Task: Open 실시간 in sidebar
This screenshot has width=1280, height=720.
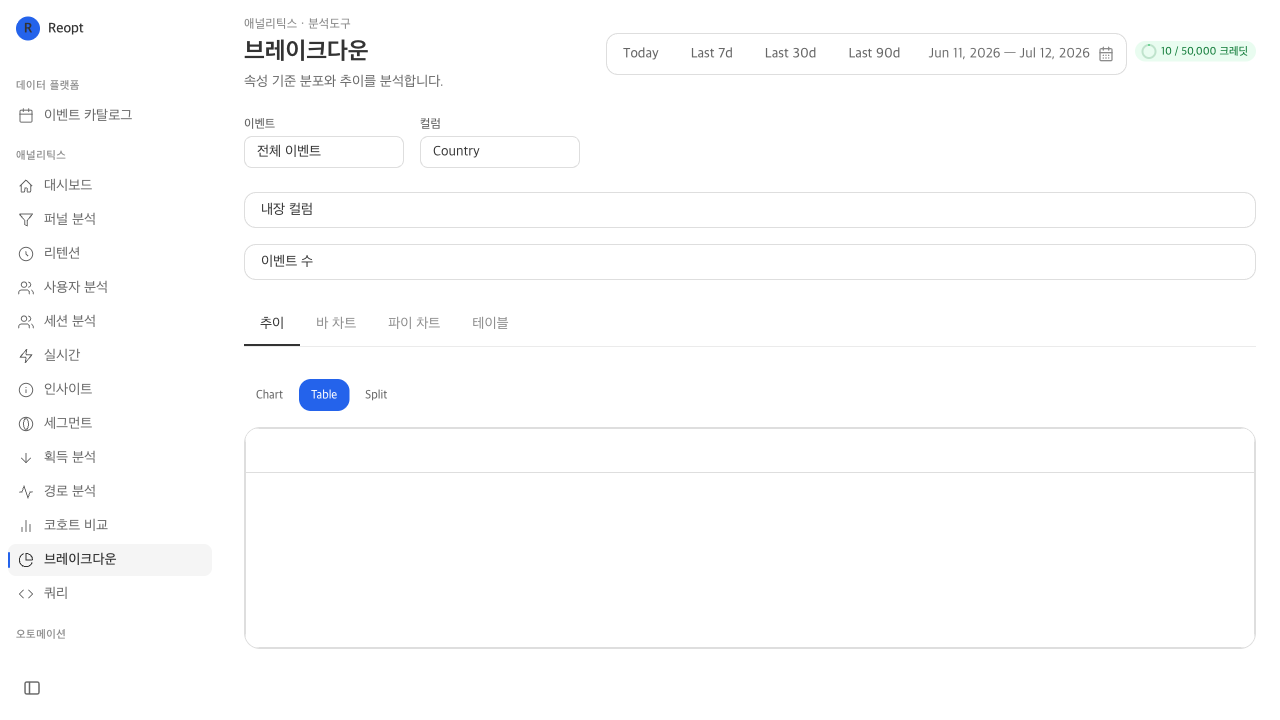Action: pyautogui.click(x=109, y=356)
